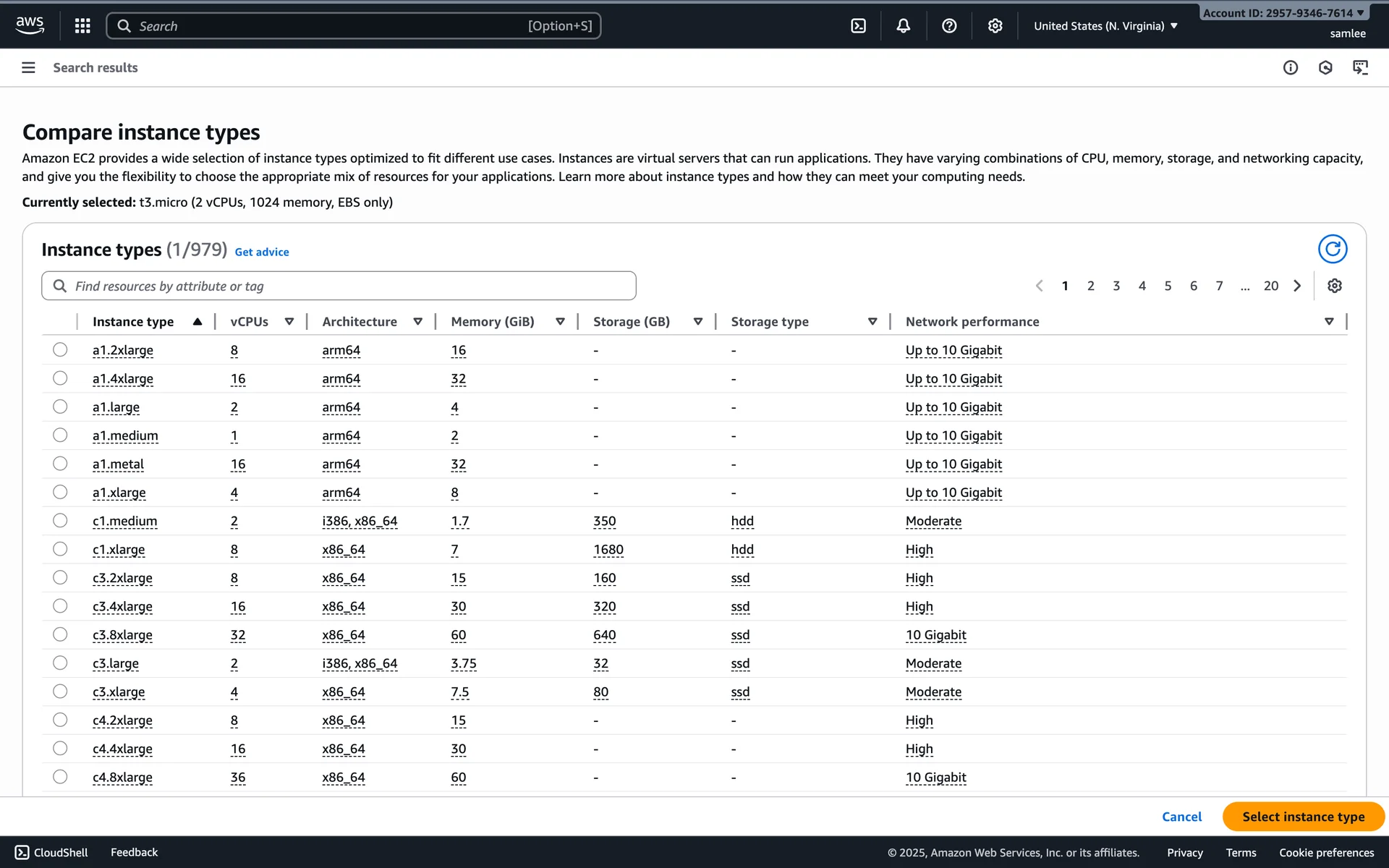Image resolution: width=1389 pixels, height=868 pixels.
Task: Open the info panel icon
Action: [1291, 67]
